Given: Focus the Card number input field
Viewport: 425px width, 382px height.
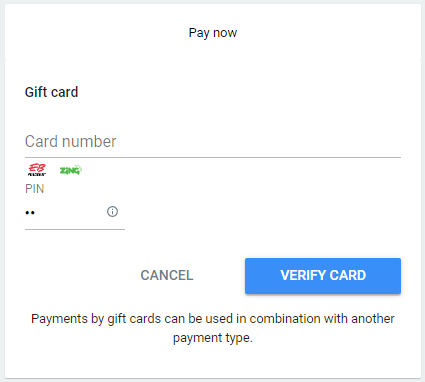Looking at the screenshot, I should [x=213, y=142].
